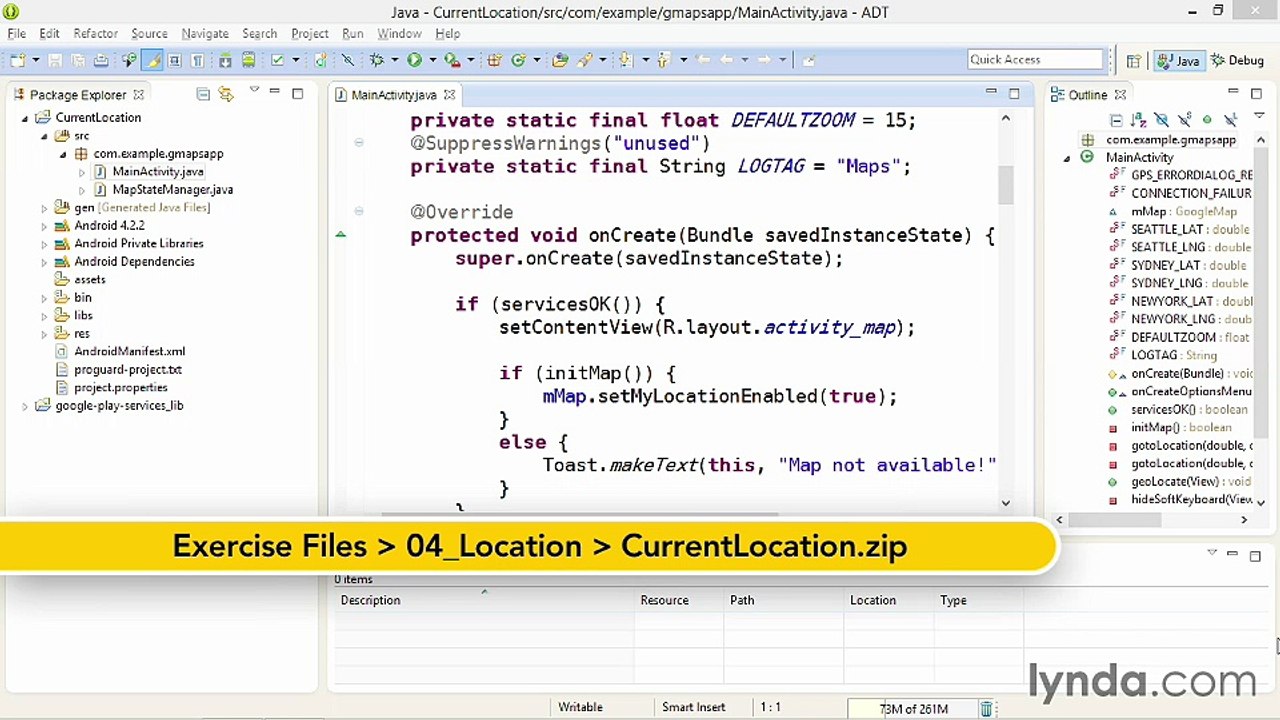The image size is (1280, 720).
Task: Minimize the editor area
Action: [991, 92]
